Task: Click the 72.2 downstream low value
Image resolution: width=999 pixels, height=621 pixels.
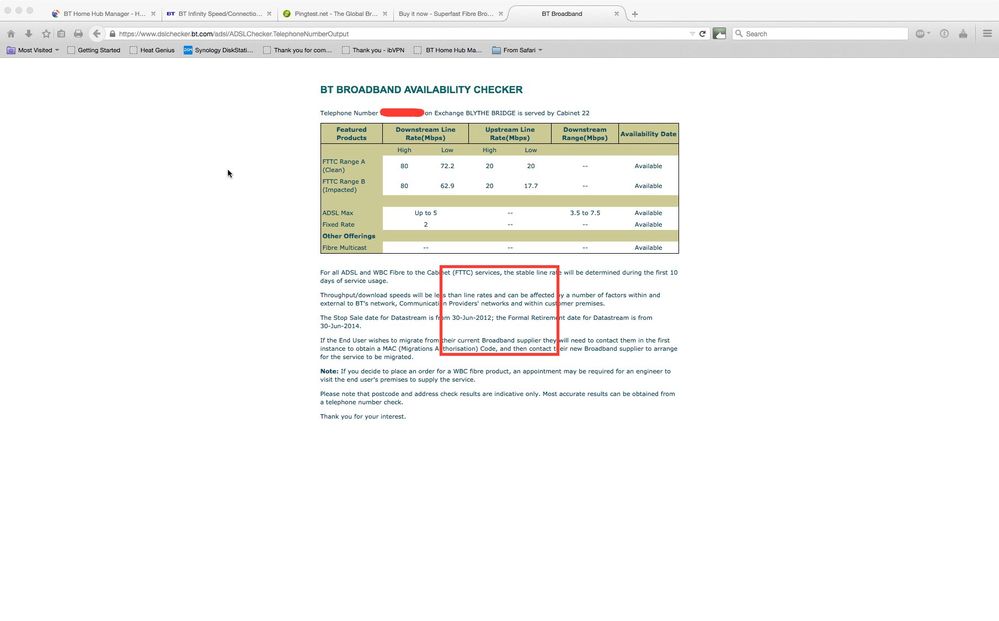Action: pos(447,166)
